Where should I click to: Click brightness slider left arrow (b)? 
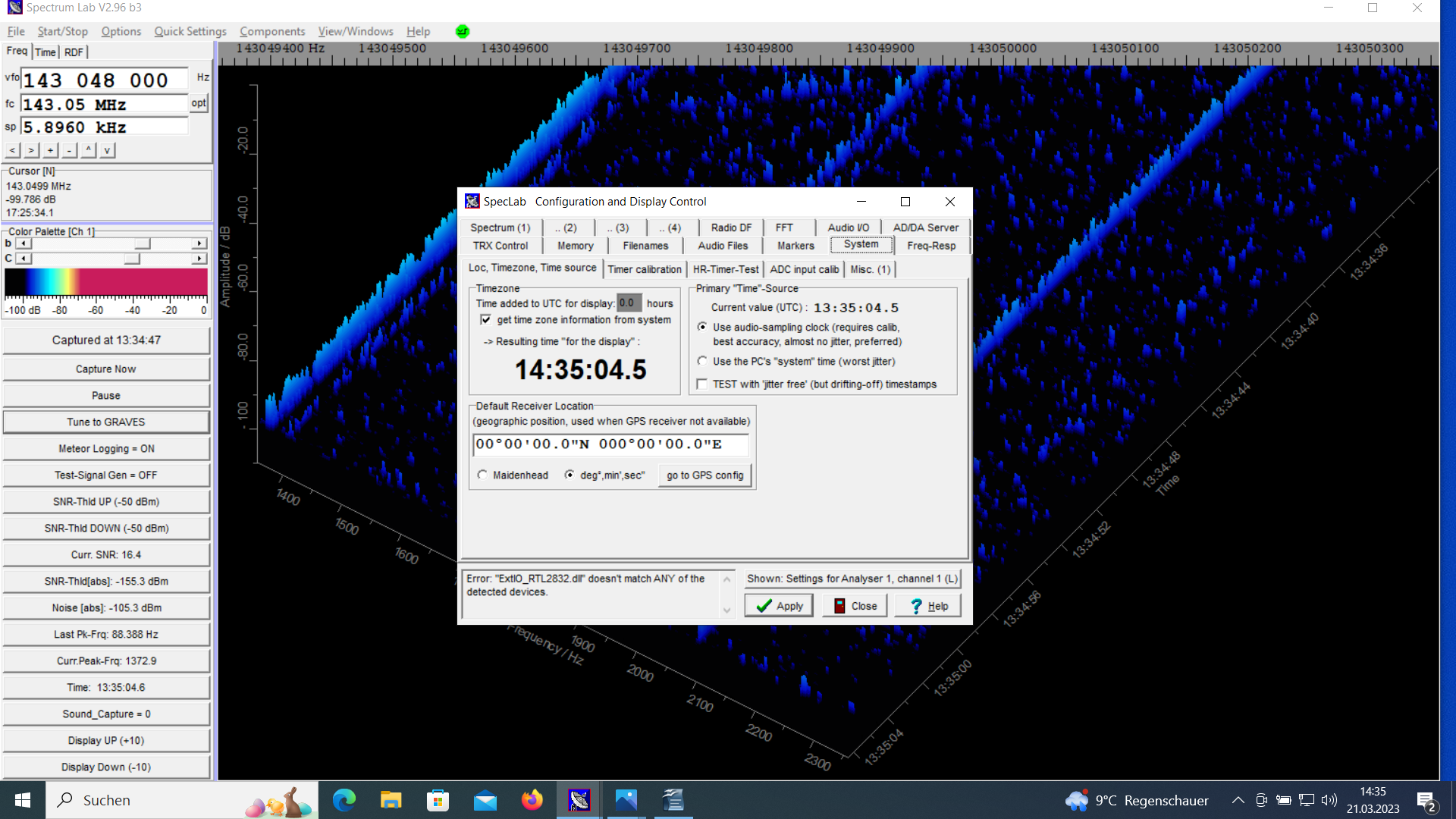(24, 243)
